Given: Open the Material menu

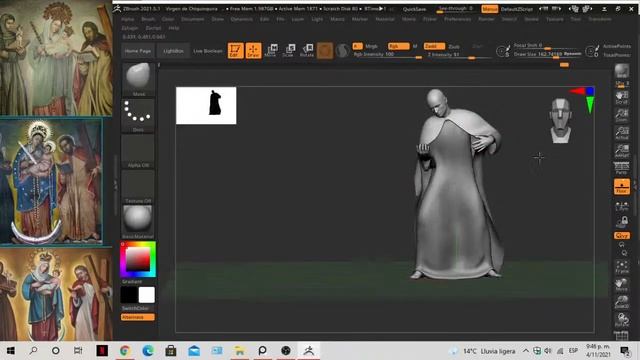Looking at the screenshot, I should [384, 19].
